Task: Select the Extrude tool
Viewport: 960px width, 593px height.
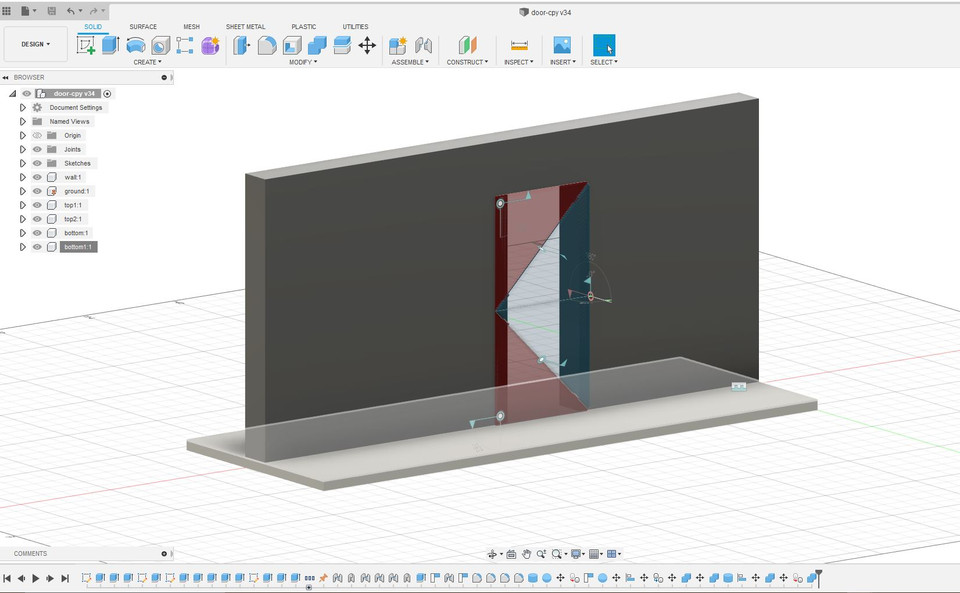Action: [109, 44]
